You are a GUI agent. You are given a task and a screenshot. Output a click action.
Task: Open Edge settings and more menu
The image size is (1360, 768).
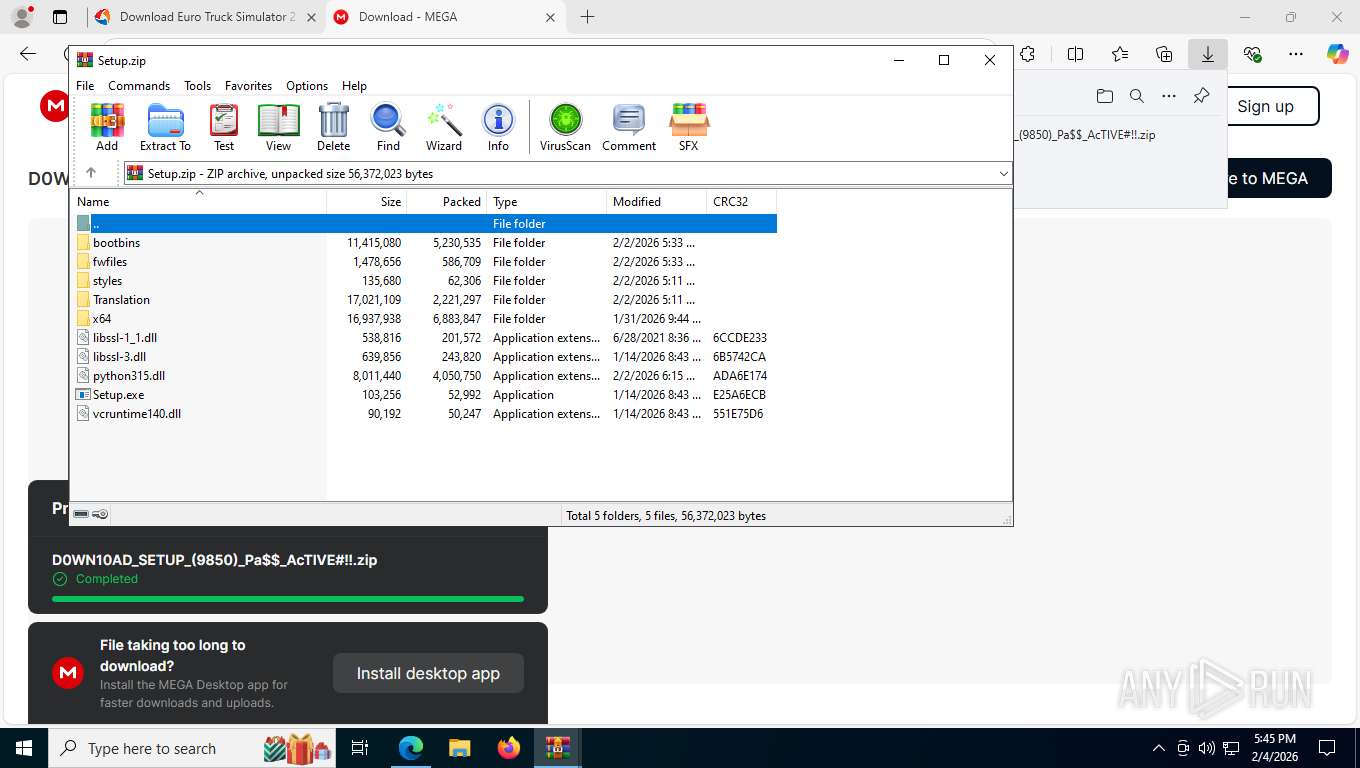coord(1296,54)
